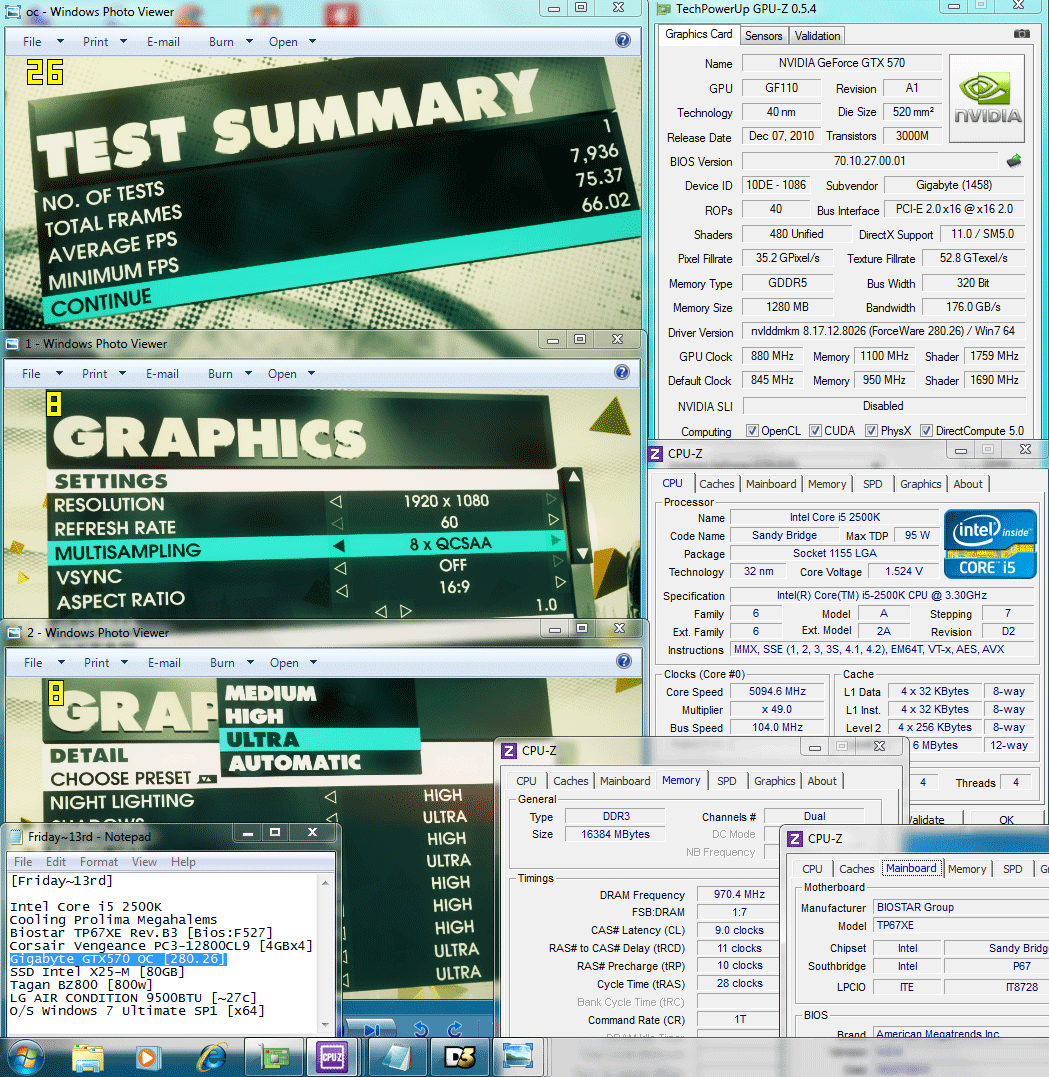Click E-mail in the '1' Photo Viewer toolbar

tap(162, 374)
